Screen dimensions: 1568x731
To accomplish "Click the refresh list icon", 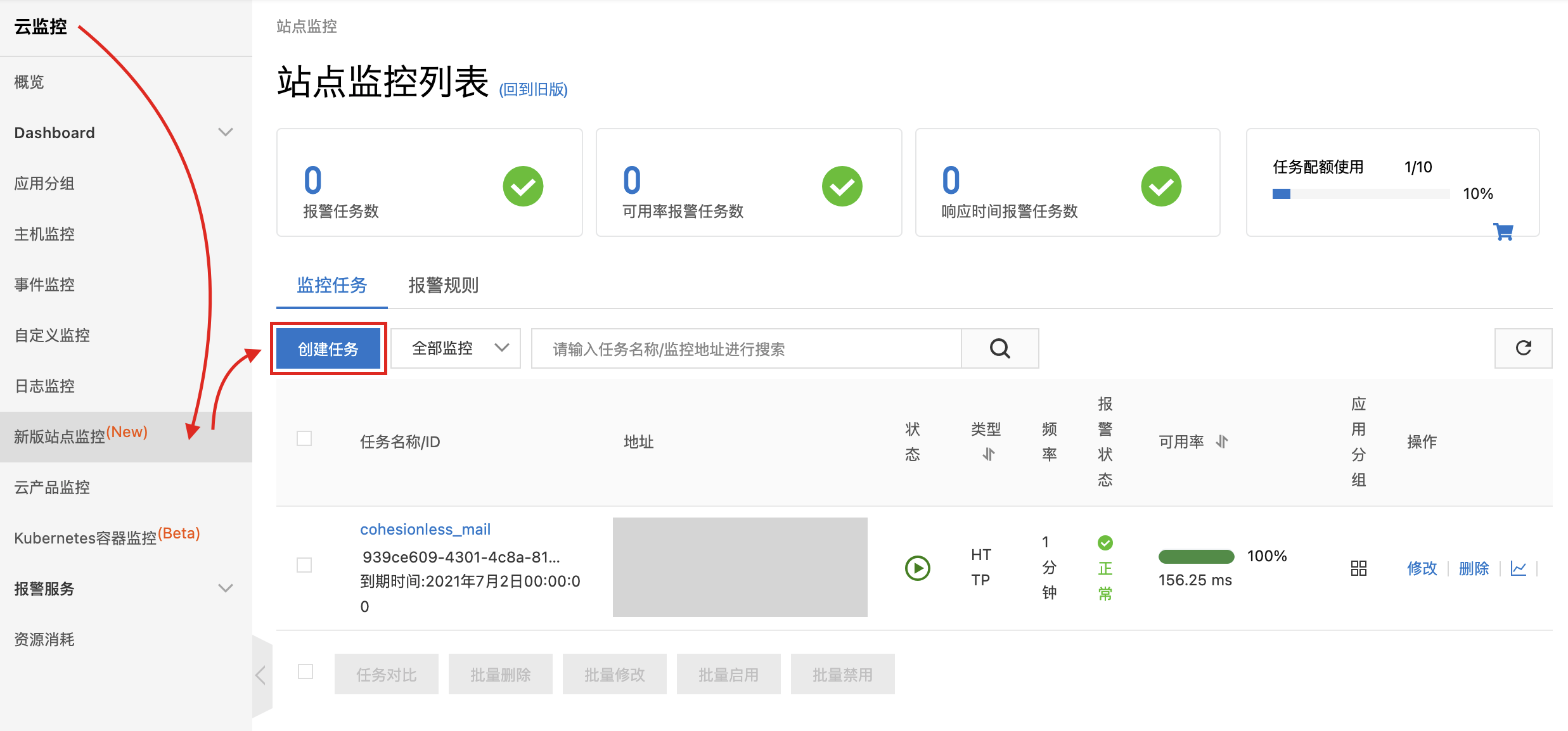I will click(x=1523, y=348).
